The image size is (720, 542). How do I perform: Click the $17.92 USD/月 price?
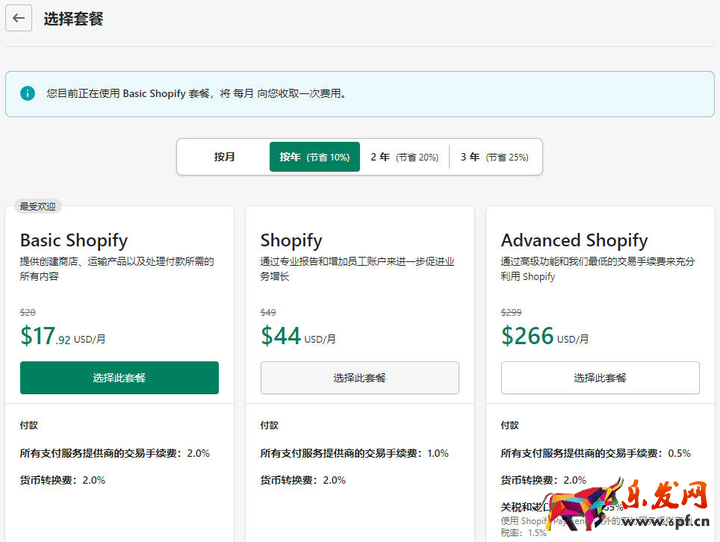[63, 336]
